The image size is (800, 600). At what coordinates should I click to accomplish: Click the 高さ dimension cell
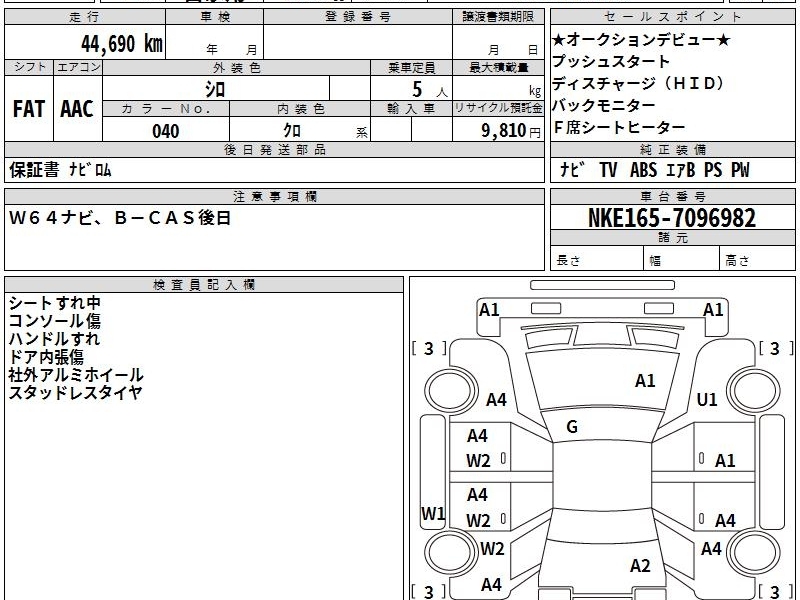pos(757,258)
